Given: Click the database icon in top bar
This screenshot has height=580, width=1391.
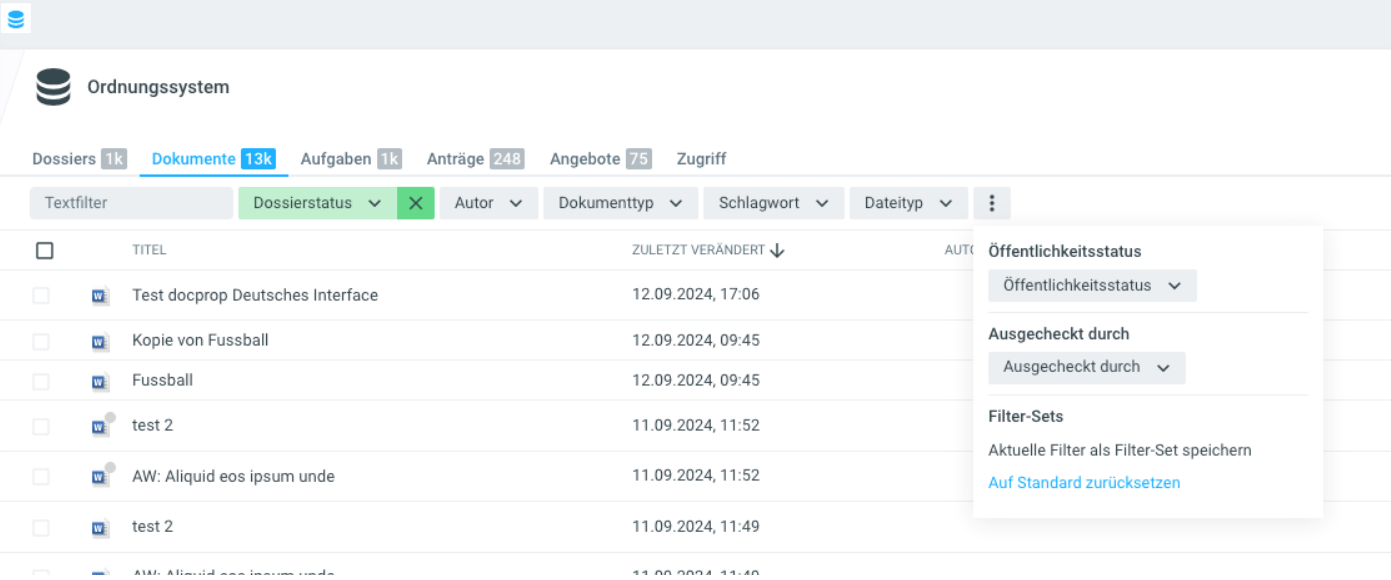Looking at the screenshot, I should coord(16,18).
